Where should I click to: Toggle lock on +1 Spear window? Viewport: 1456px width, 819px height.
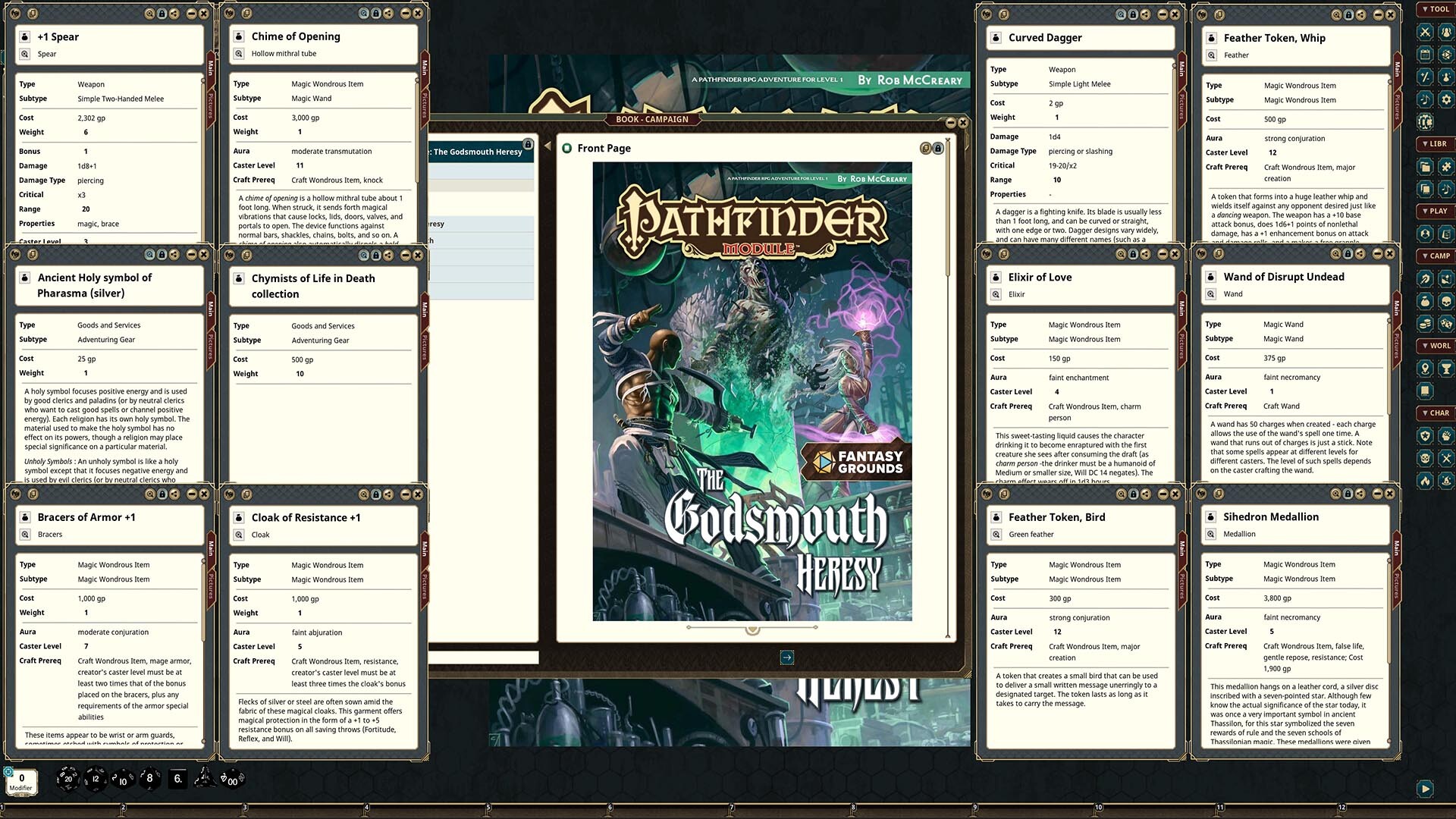click(x=162, y=14)
